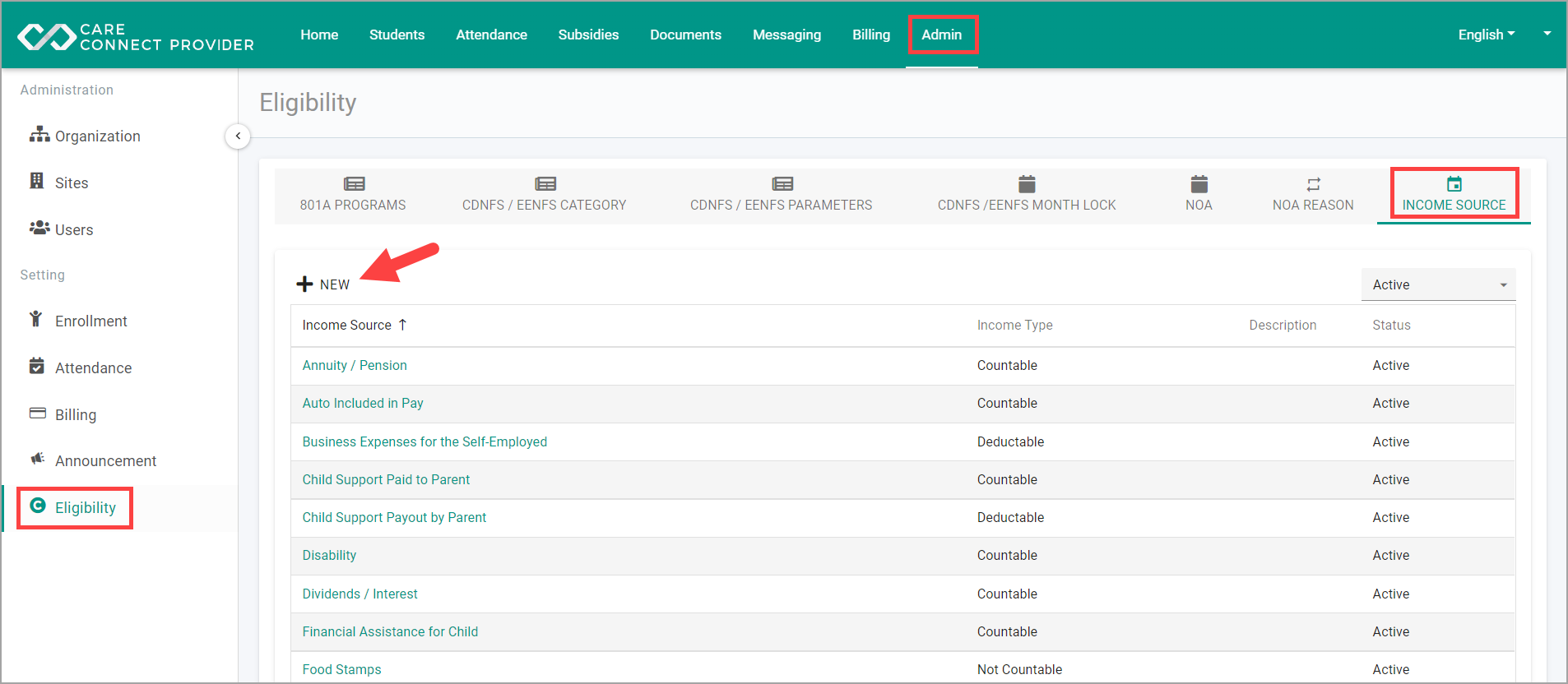Screen dimensions: 1568x684
Task: Open the Child Support Payout by Parent link
Action: pos(394,517)
